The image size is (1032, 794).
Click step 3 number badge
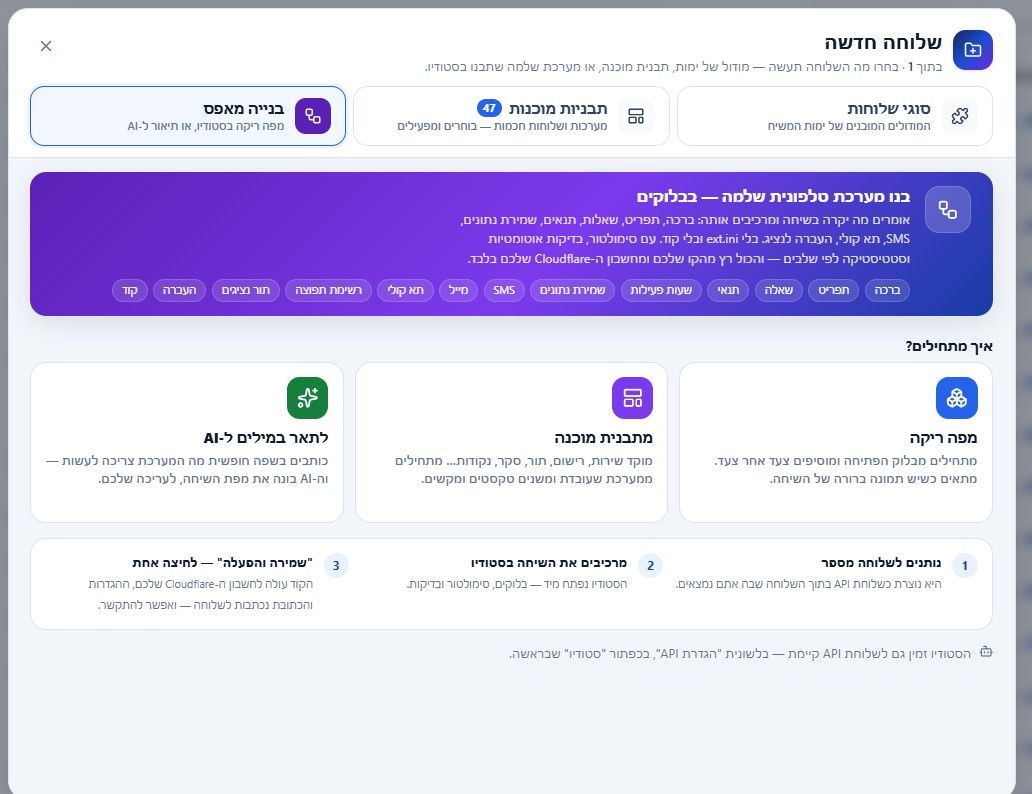coord(336,565)
